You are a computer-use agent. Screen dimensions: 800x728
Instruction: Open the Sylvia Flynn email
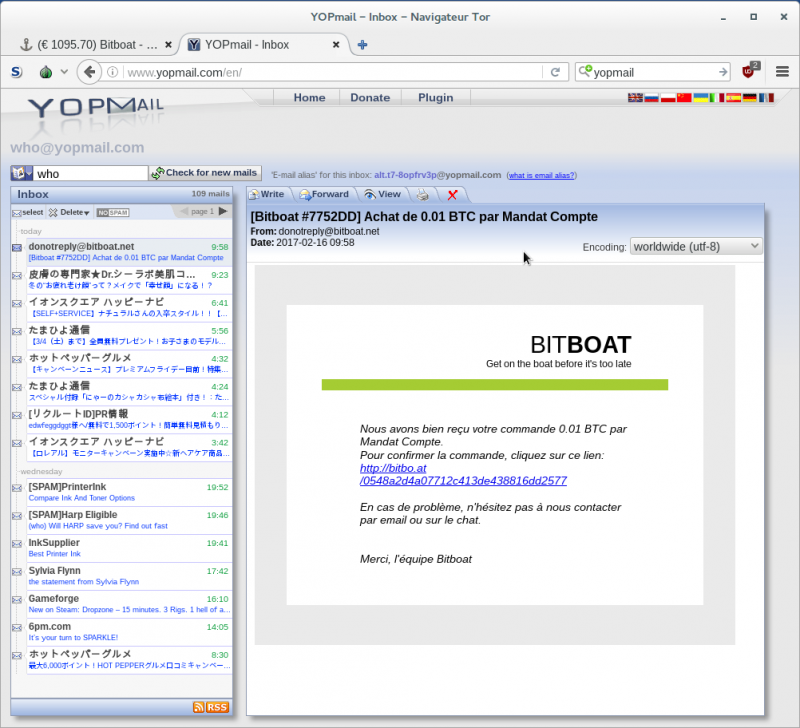click(x=129, y=576)
